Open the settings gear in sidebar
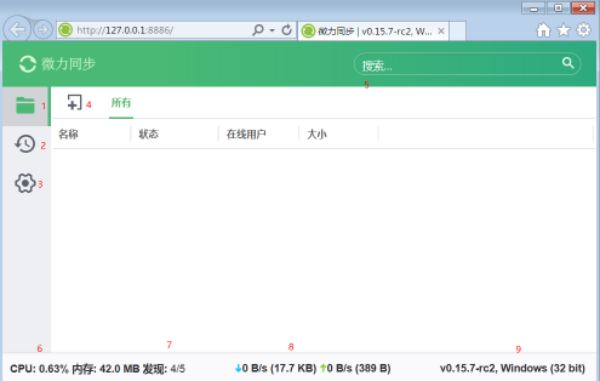The width and height of the screenshot is (600, 381). coord(25,183)
